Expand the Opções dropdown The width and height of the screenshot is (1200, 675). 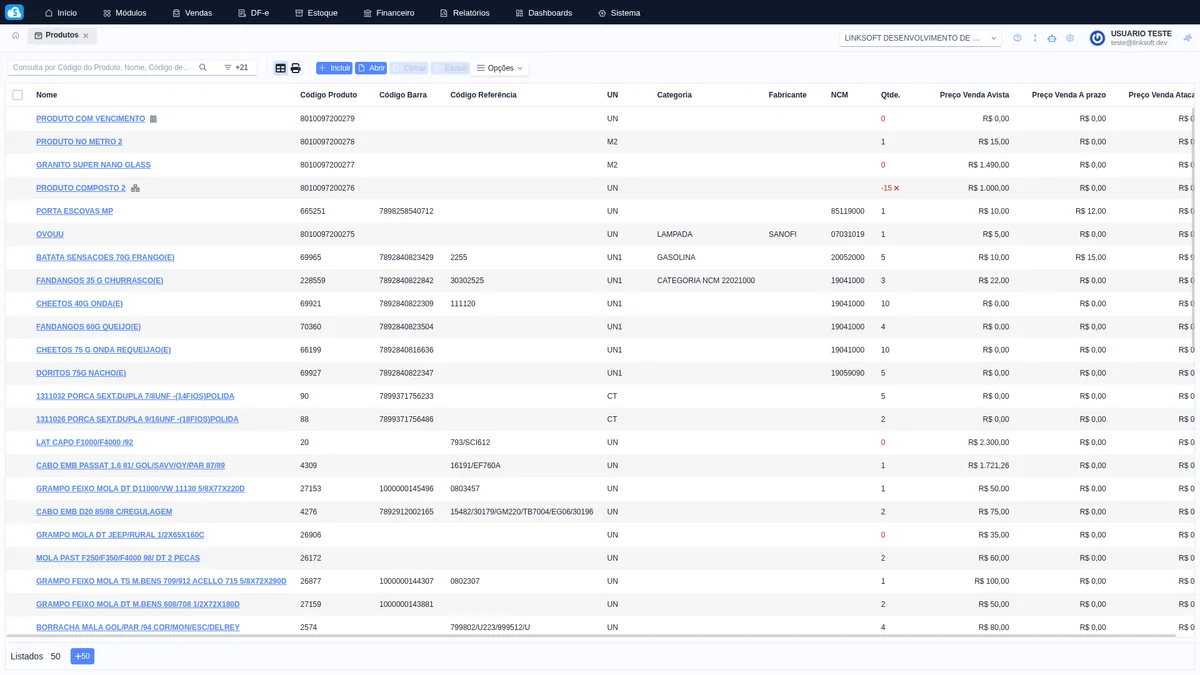pyautogui.click(x=500, y=68)
